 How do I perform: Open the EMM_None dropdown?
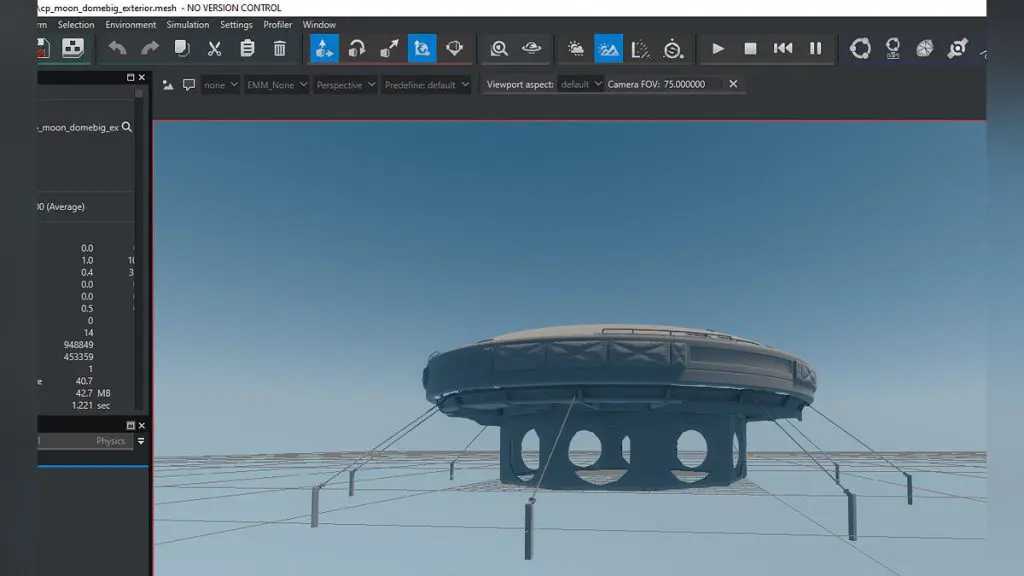tap(276, 85)
